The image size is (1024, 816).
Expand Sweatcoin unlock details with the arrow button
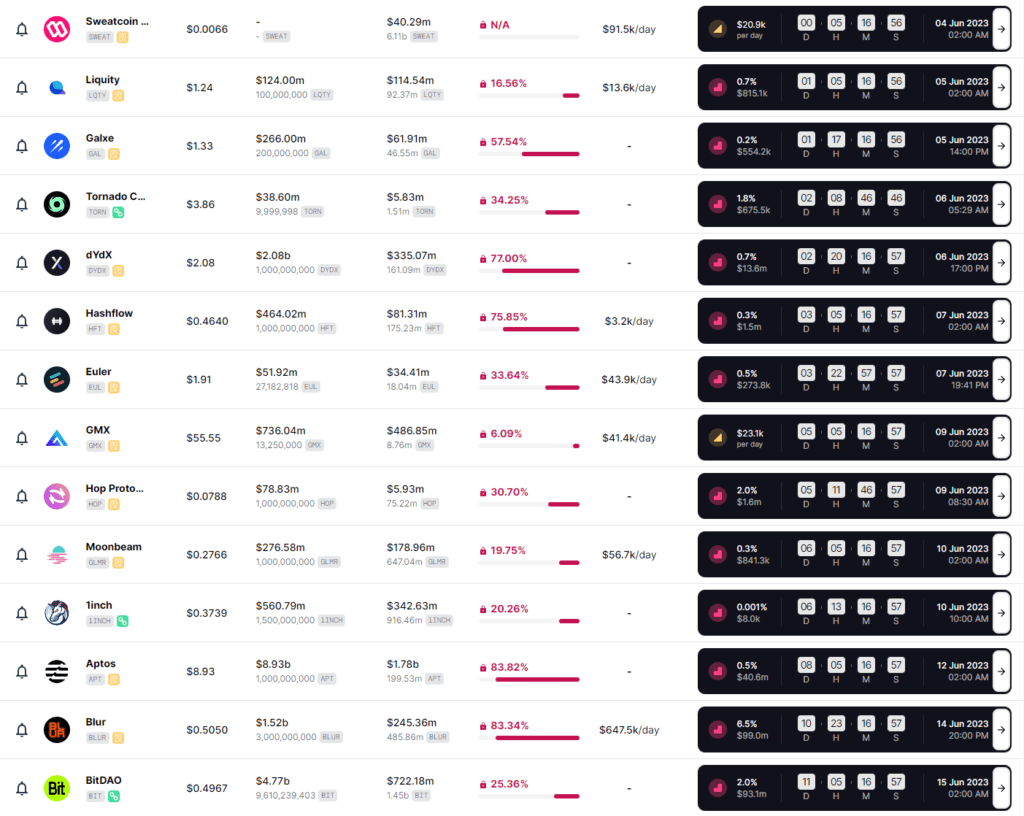[1001, 29]
